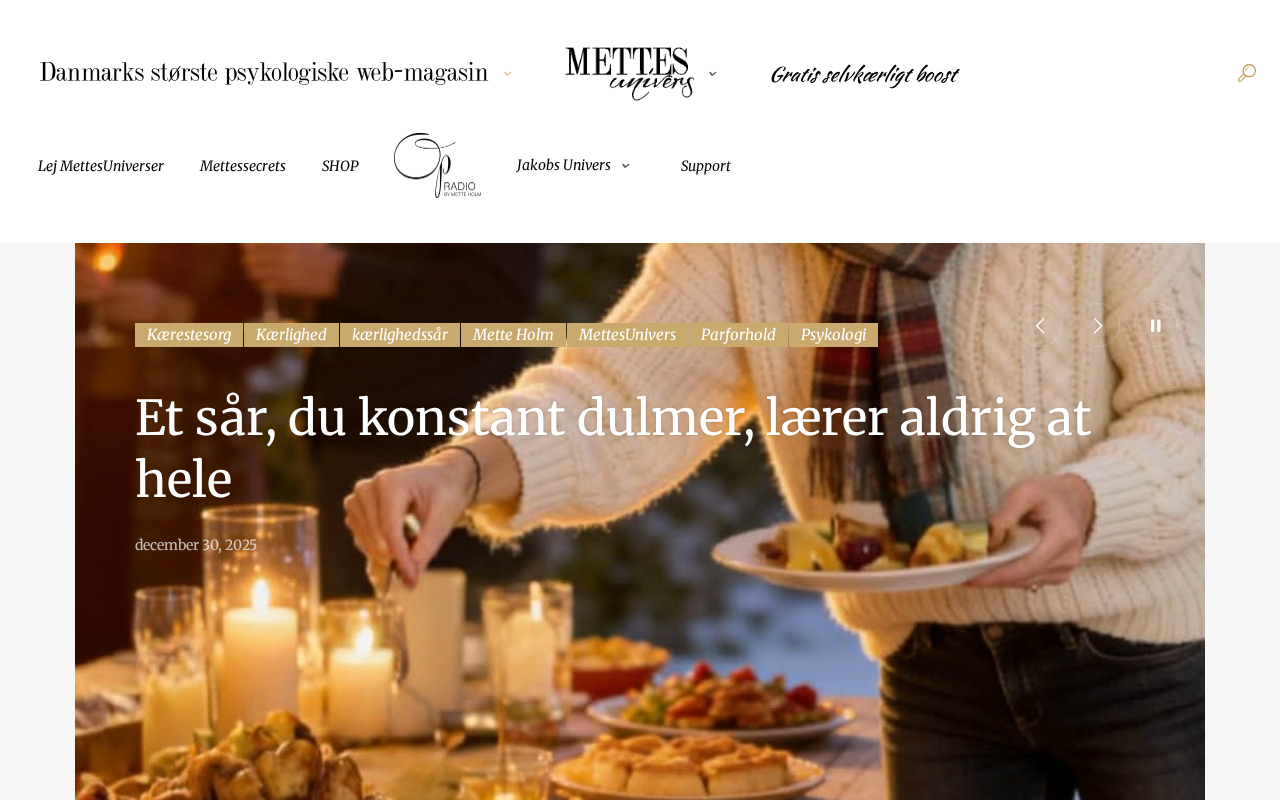
Task: Expand the web-magasin dropdown chevron
Action: pos(507,74)
